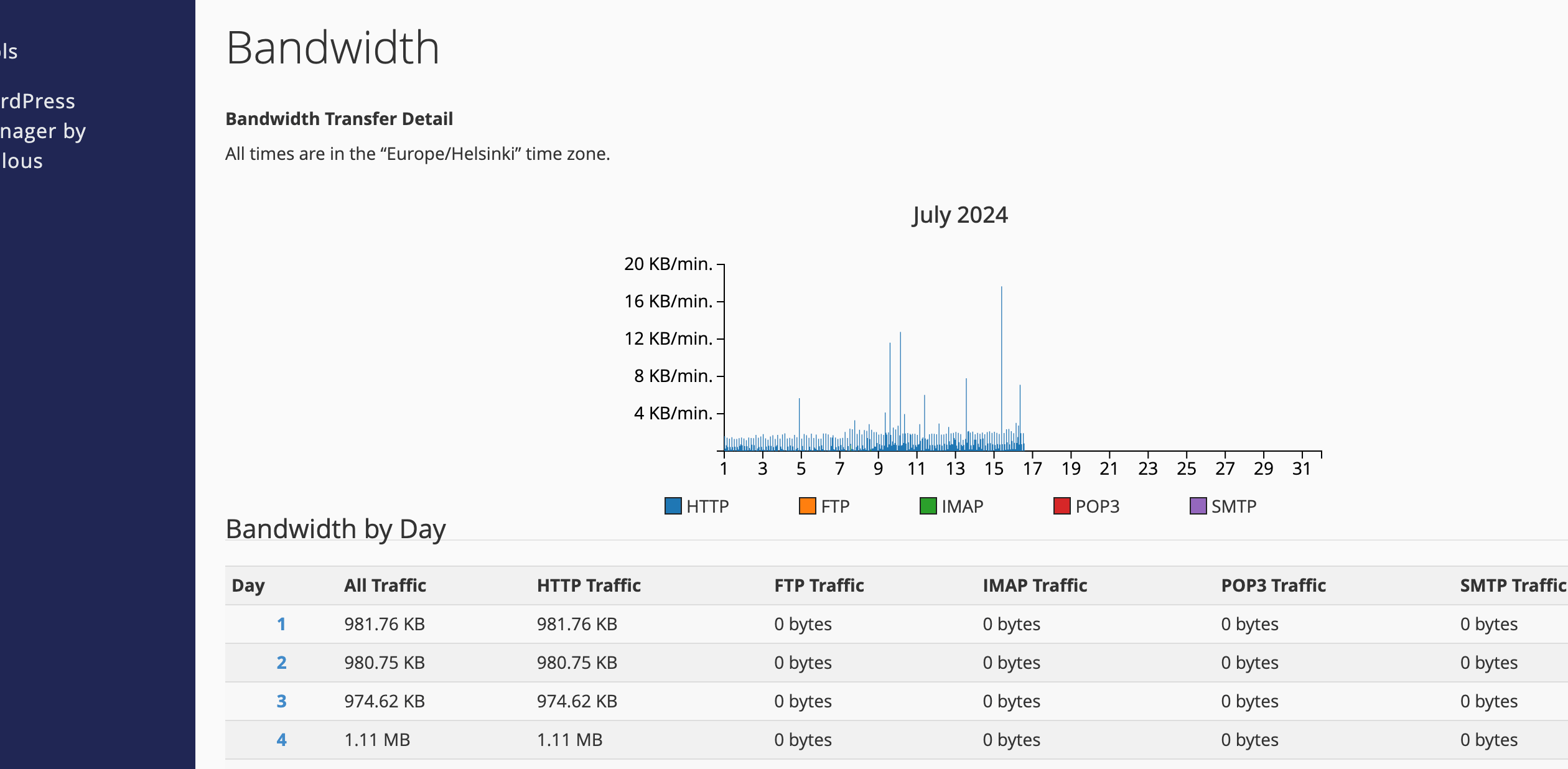Click the 'HTTP Traffic' column header
This screenshot has width=1568, height=769.
click(589, 585)
